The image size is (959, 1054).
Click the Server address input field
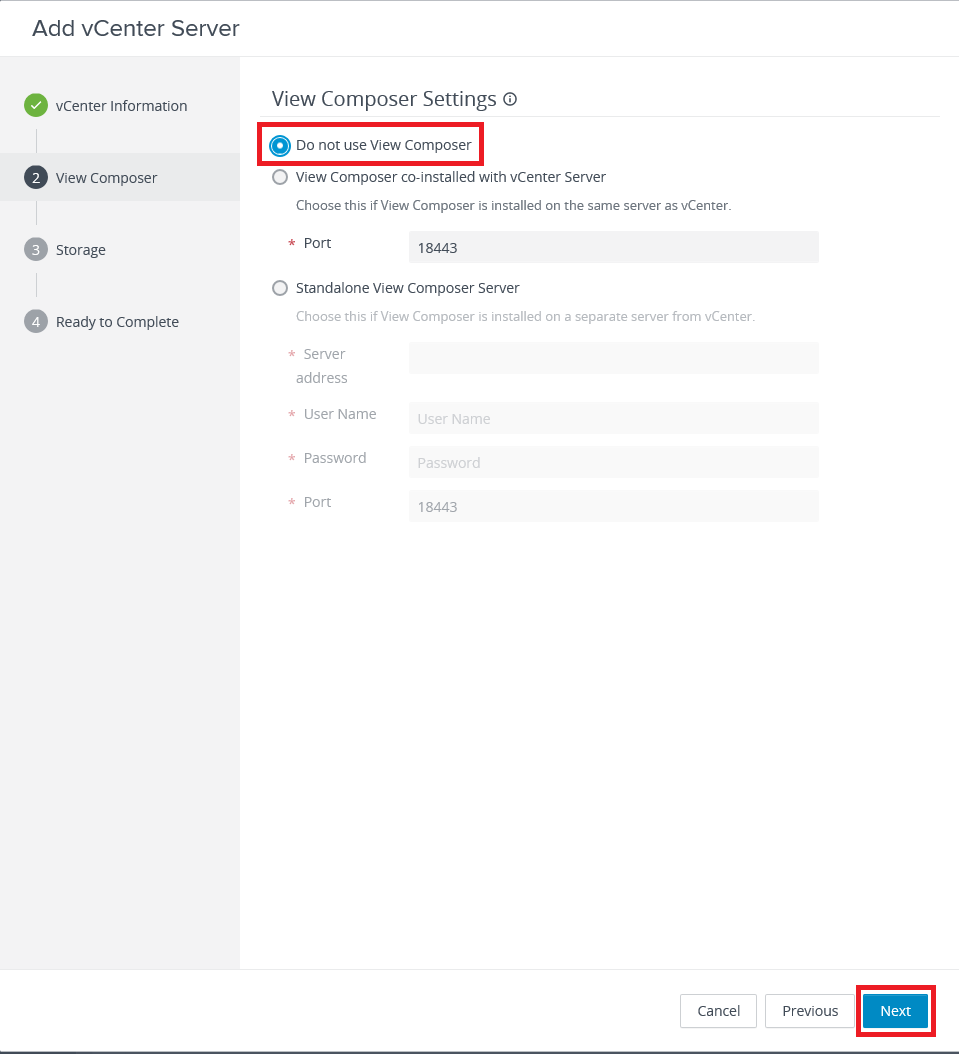click(613, 358)
